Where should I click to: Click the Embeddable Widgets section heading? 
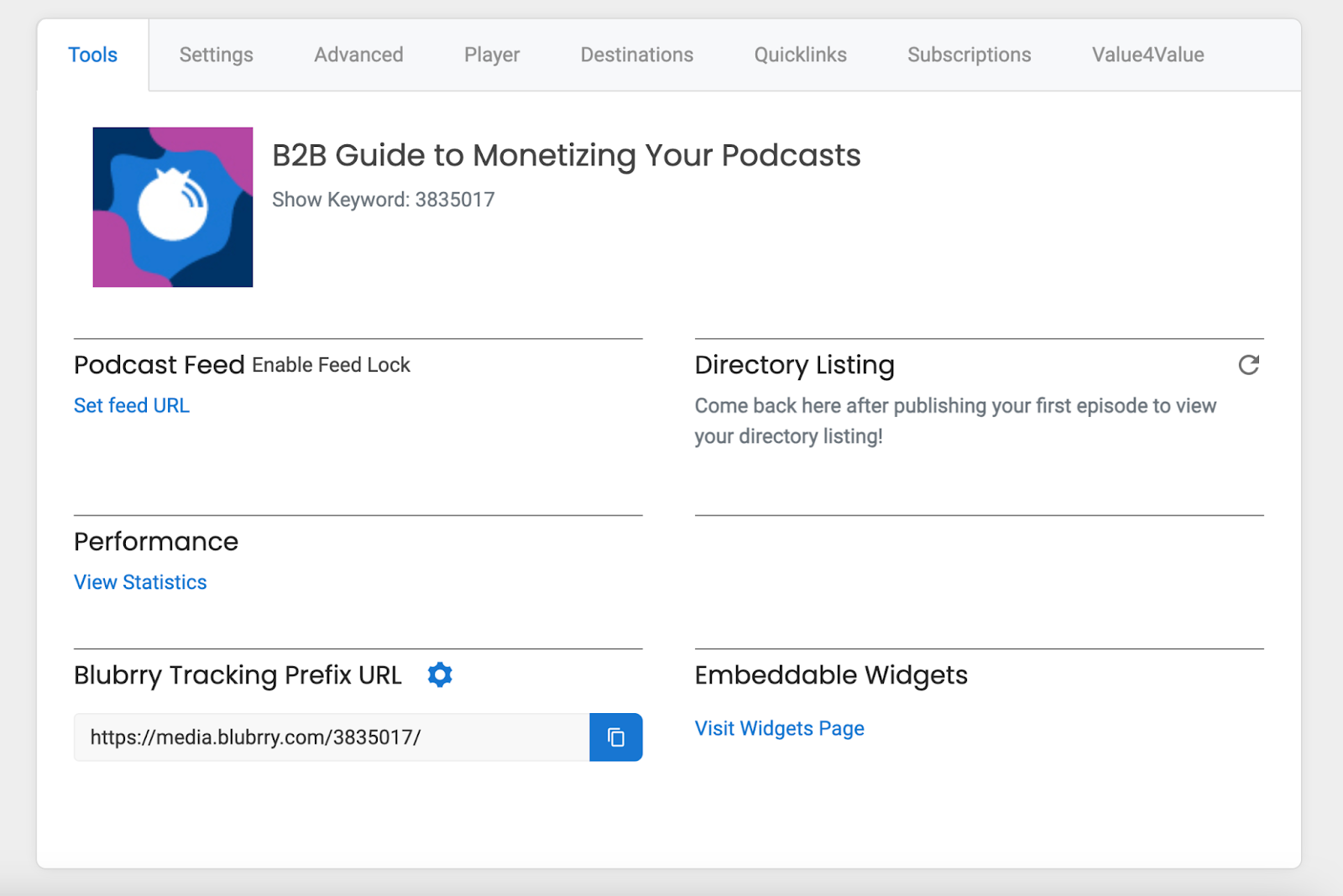831,674
